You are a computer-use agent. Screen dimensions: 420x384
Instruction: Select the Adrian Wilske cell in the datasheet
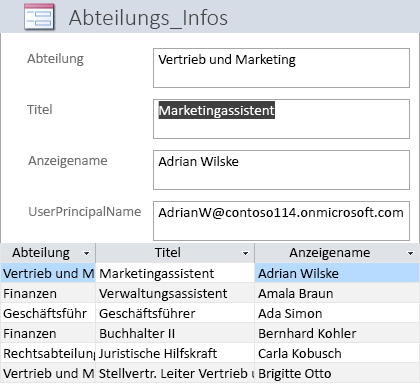[337, 273]
